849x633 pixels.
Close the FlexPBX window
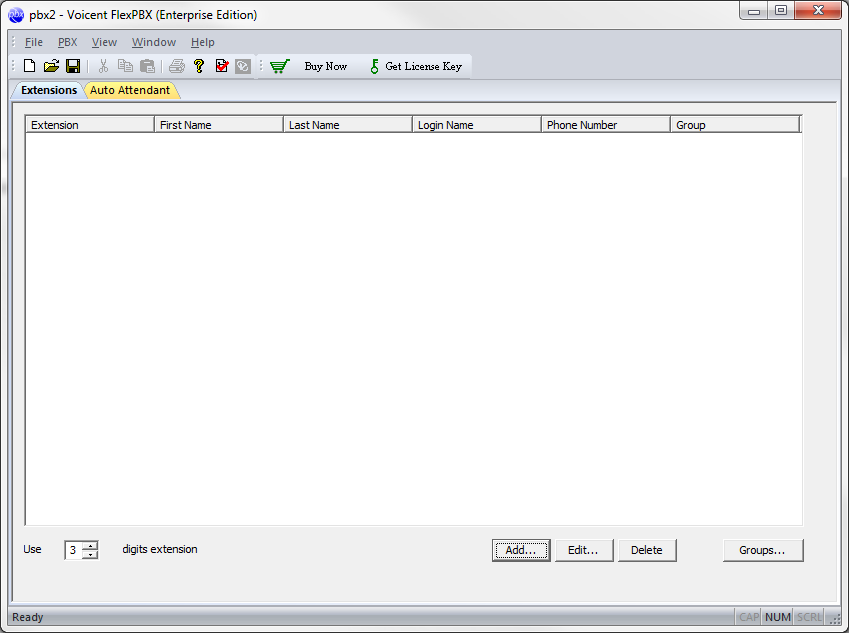click(x=818, y=11)
